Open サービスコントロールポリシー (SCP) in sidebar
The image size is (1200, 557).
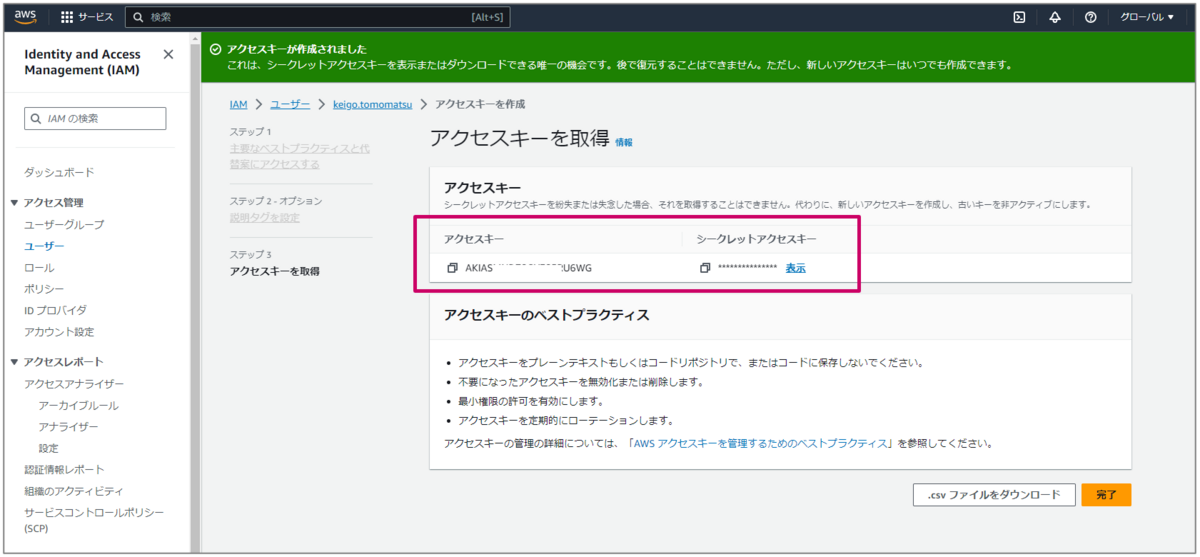click(94, 519)
